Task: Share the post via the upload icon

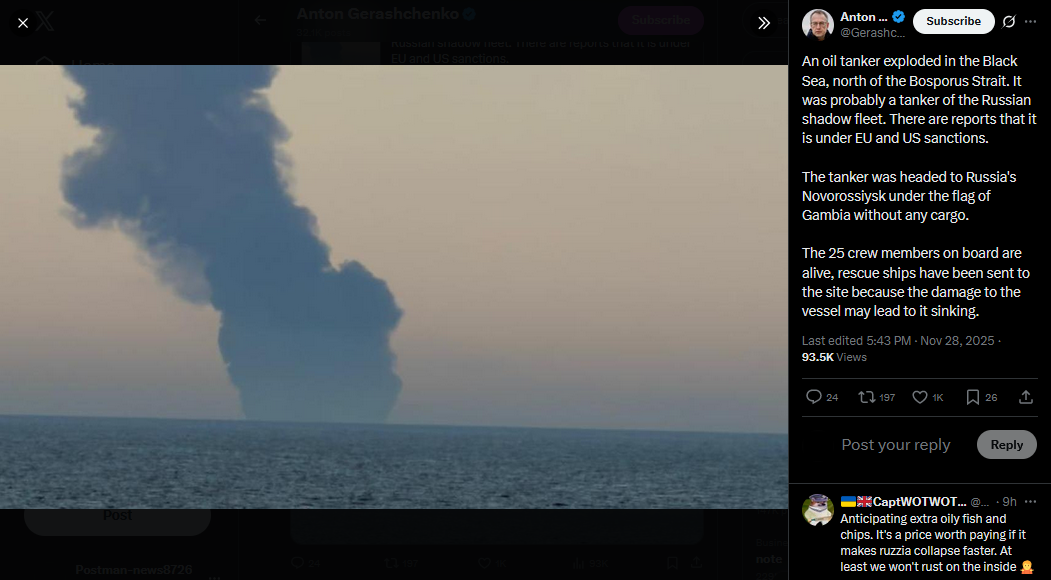Action: 1026,397
